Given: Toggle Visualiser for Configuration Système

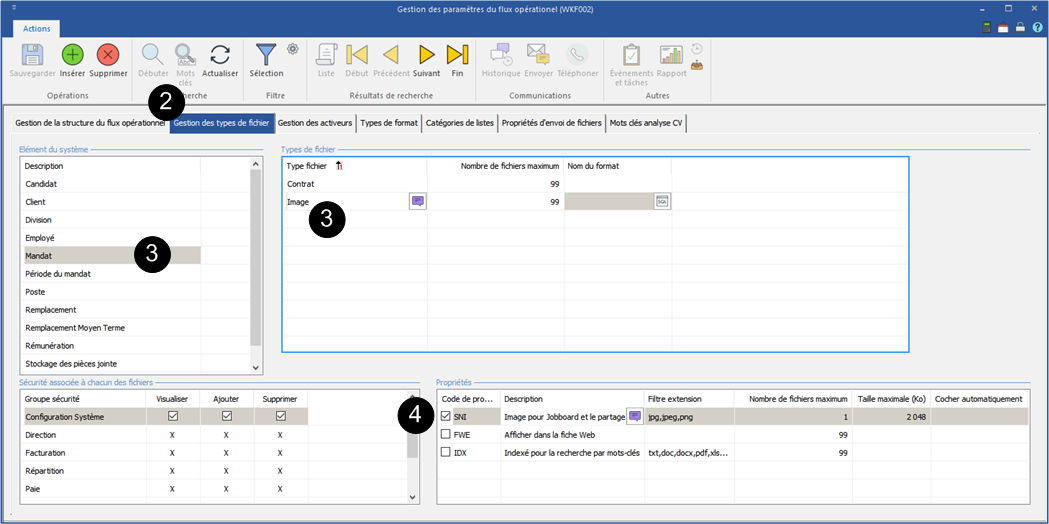Looking at the screenshot, I should pyautogui.click(x=173, y=416).
